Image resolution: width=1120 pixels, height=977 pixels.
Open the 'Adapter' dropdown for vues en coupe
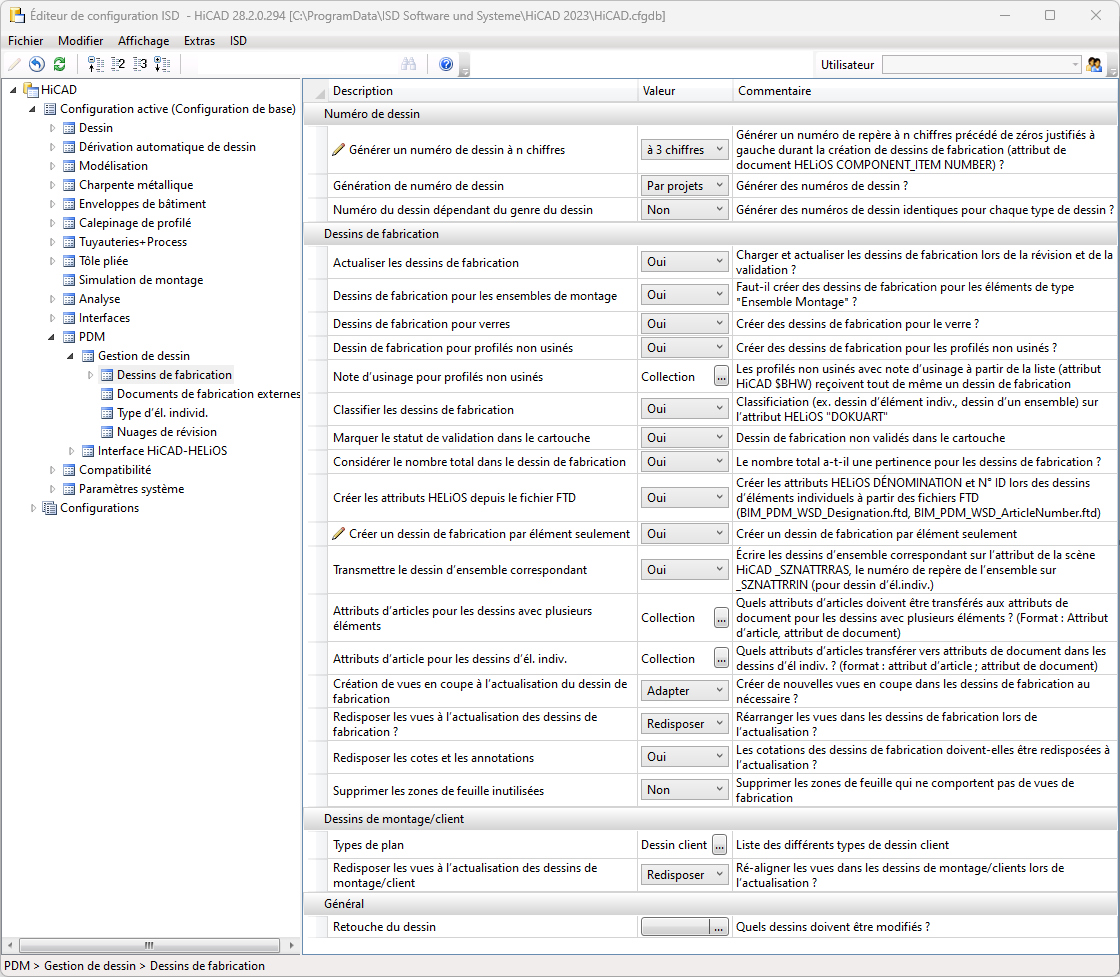pos(684,691)
